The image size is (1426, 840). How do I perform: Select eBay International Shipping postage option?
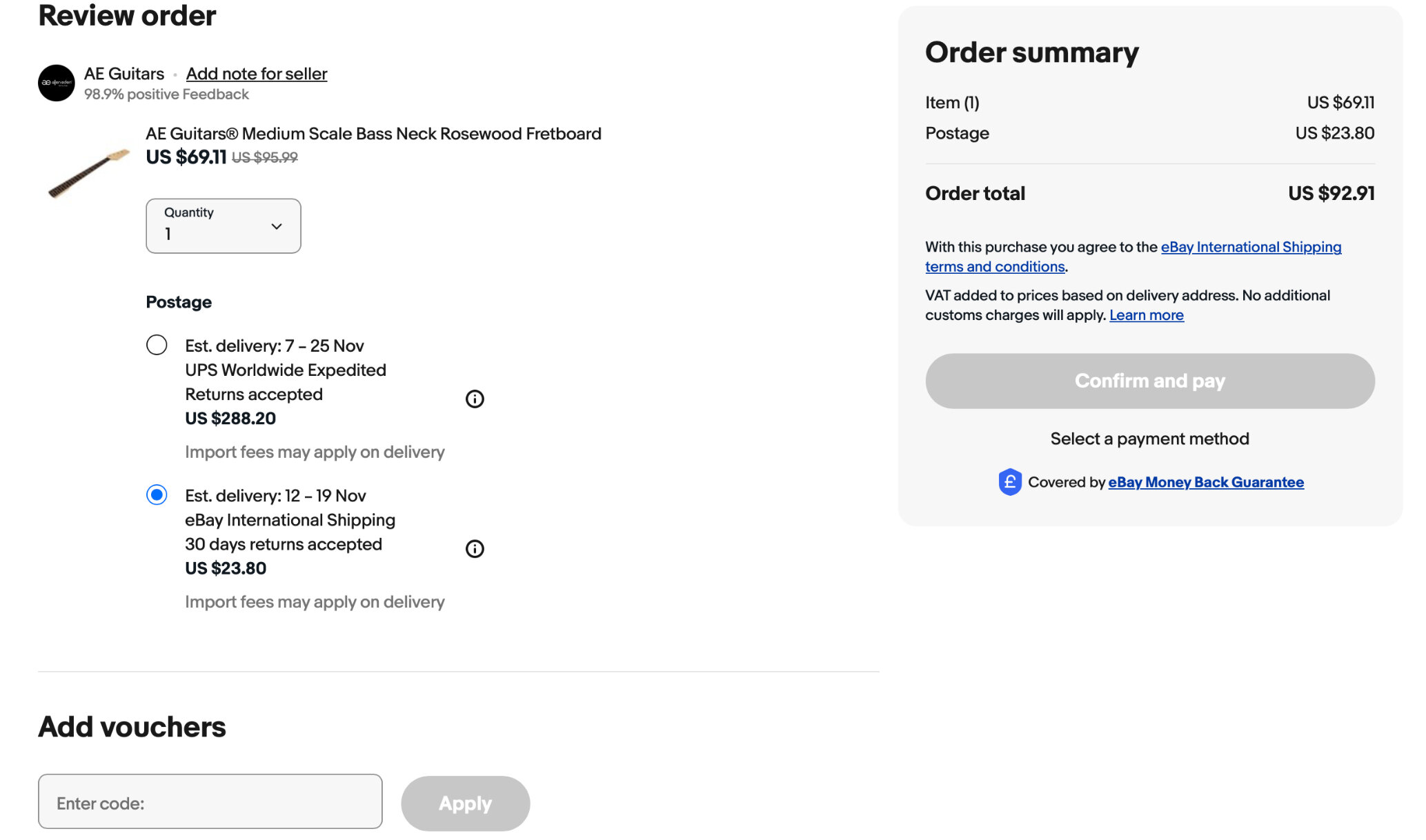tap(157, 494)
